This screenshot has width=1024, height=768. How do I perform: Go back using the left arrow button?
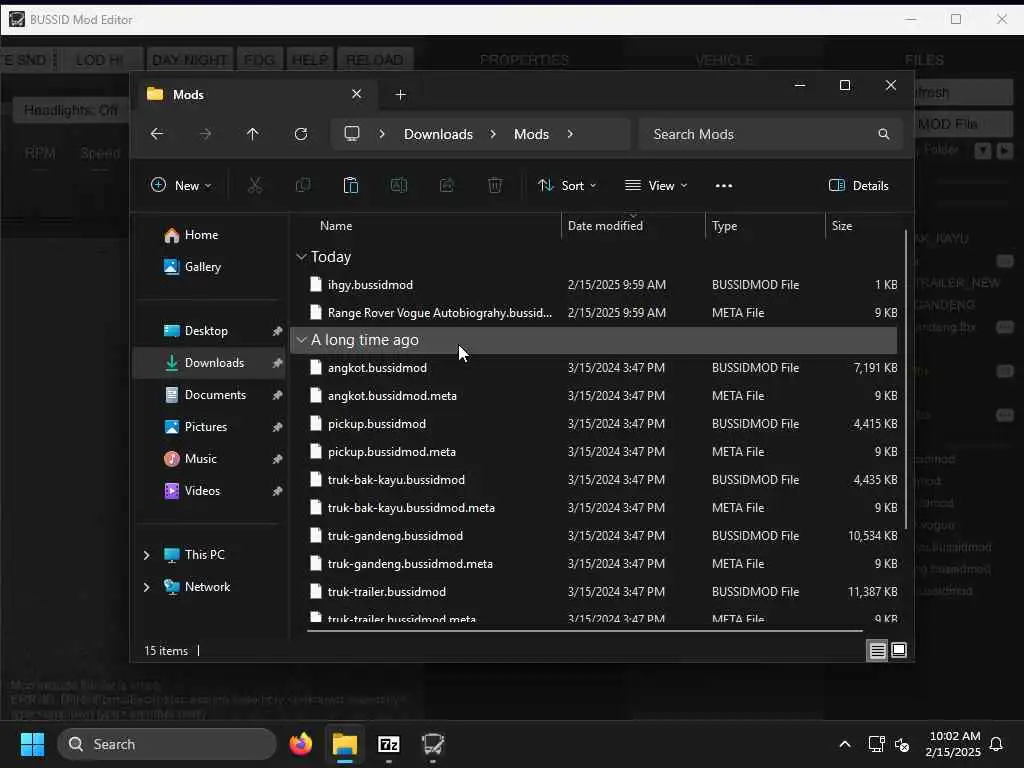point(157,134)
